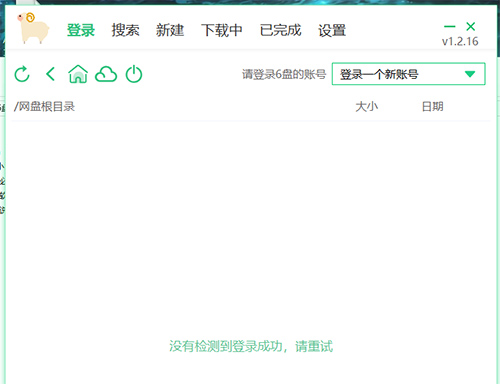
Task: Click the power logout icon
Action: point(134,74)
